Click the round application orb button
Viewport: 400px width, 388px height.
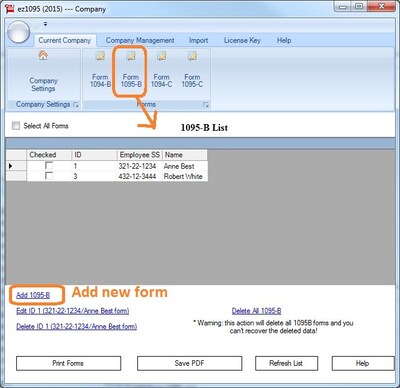pos(19,32)
